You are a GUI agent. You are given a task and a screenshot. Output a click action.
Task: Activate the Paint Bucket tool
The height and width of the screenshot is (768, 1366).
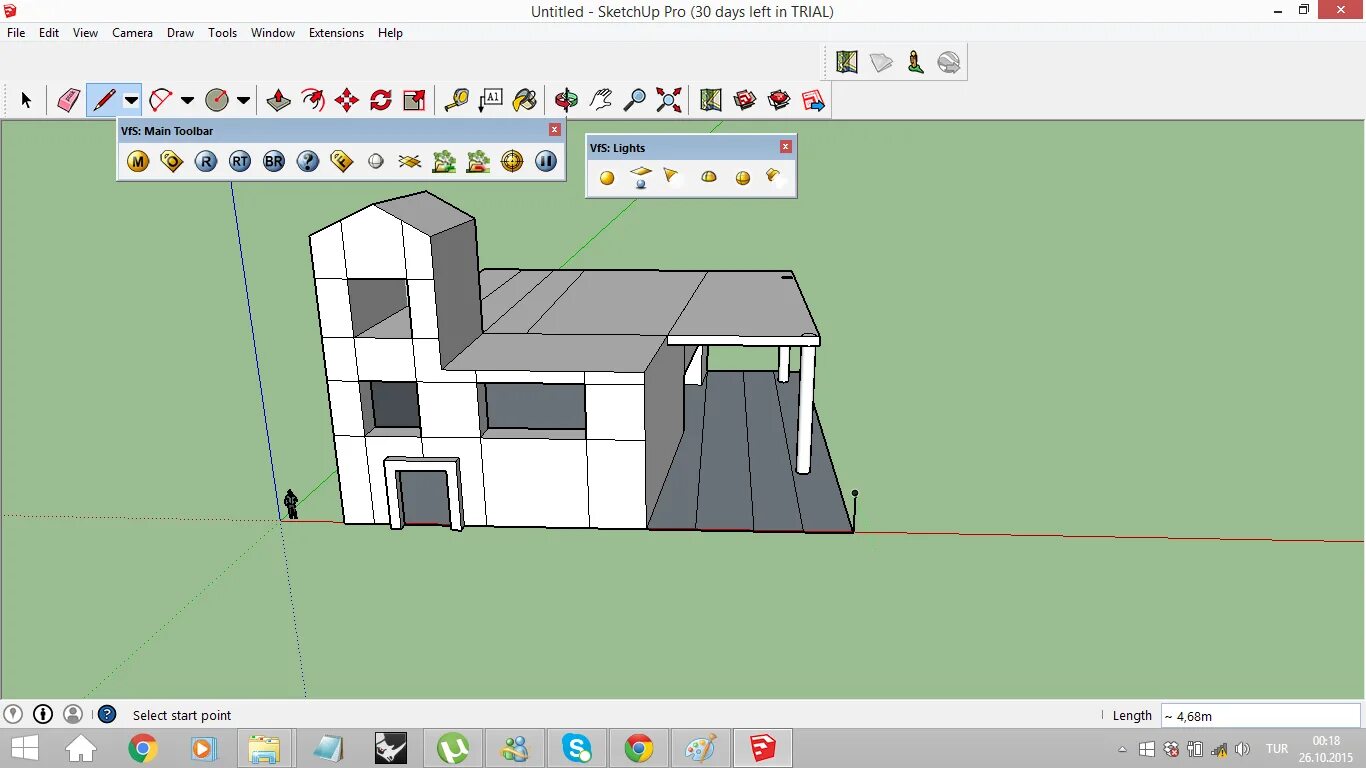point(525,100)
